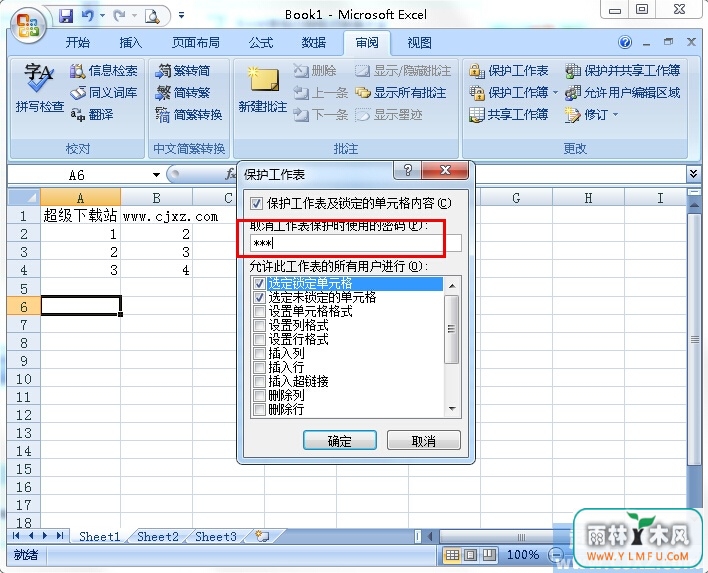Switch to the Sheet2 tab

(158, 536)
